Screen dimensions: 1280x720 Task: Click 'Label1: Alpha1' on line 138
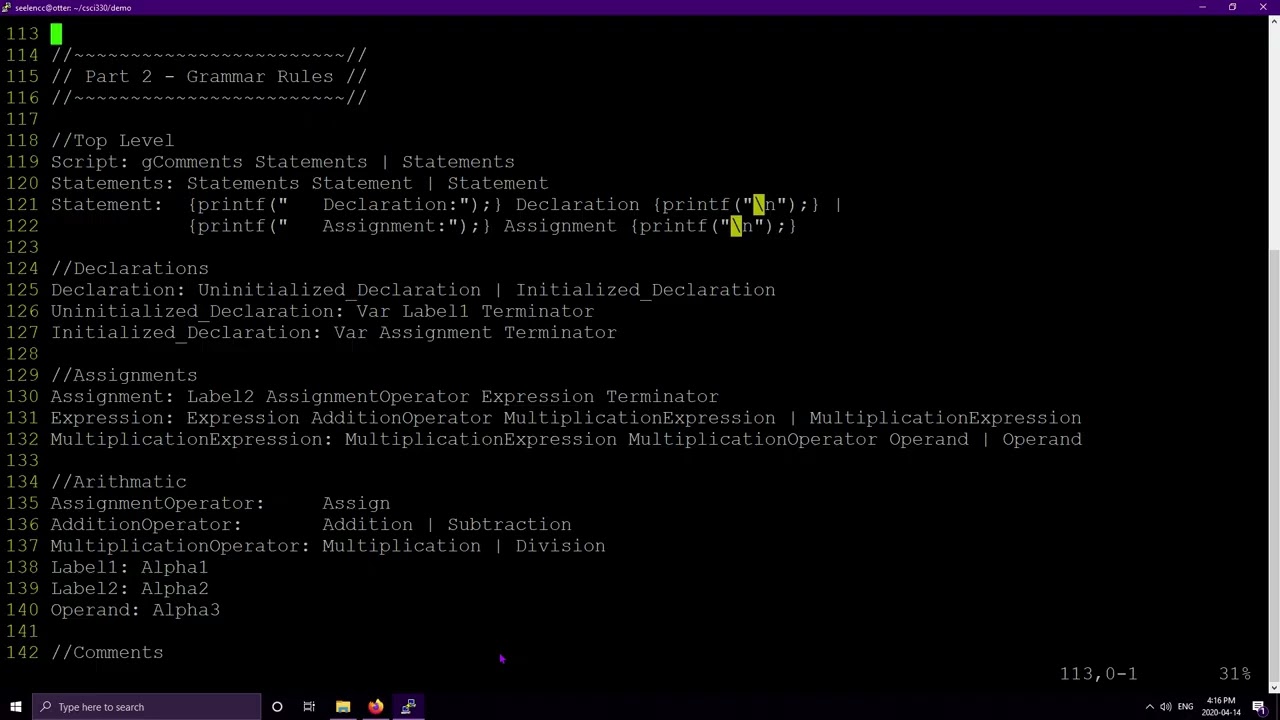click(130, 567)
